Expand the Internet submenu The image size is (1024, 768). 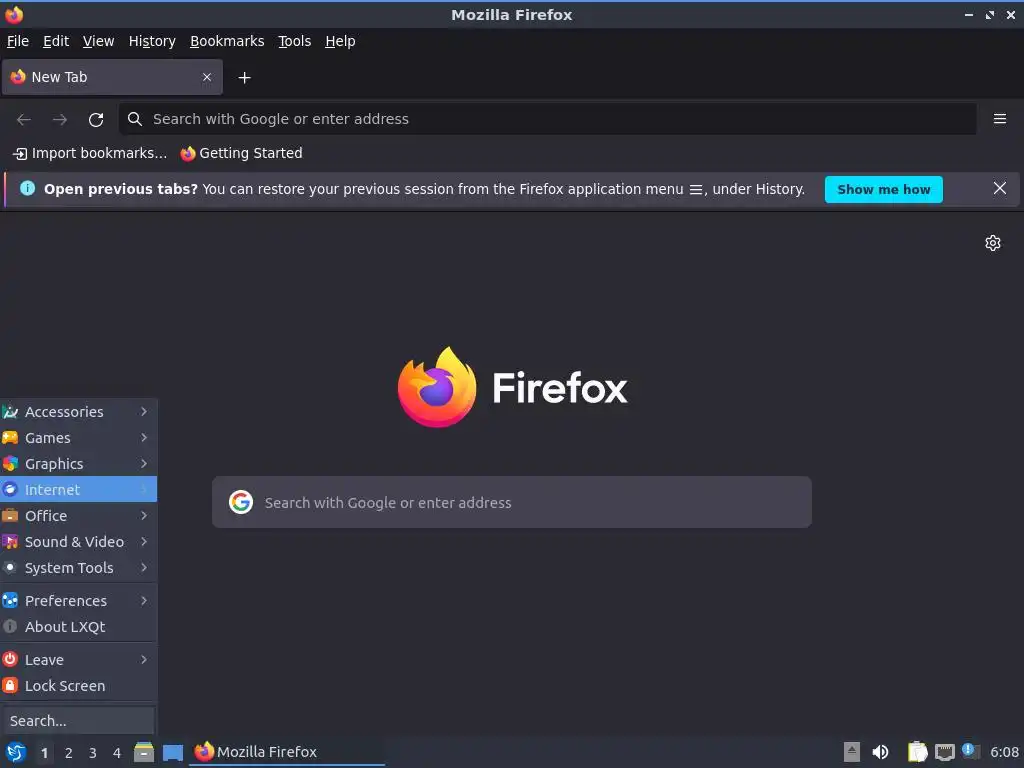point(78,489)
